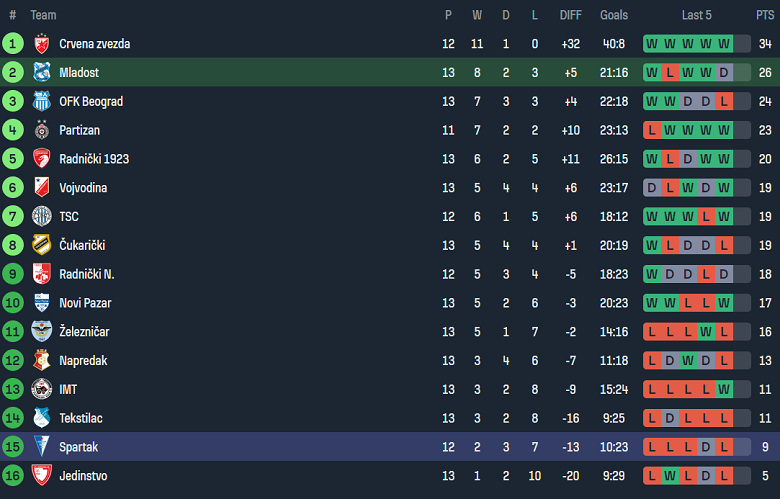Open Spartak team name link
The height and width of the screenshot is (499, 780).
point(78,447)
